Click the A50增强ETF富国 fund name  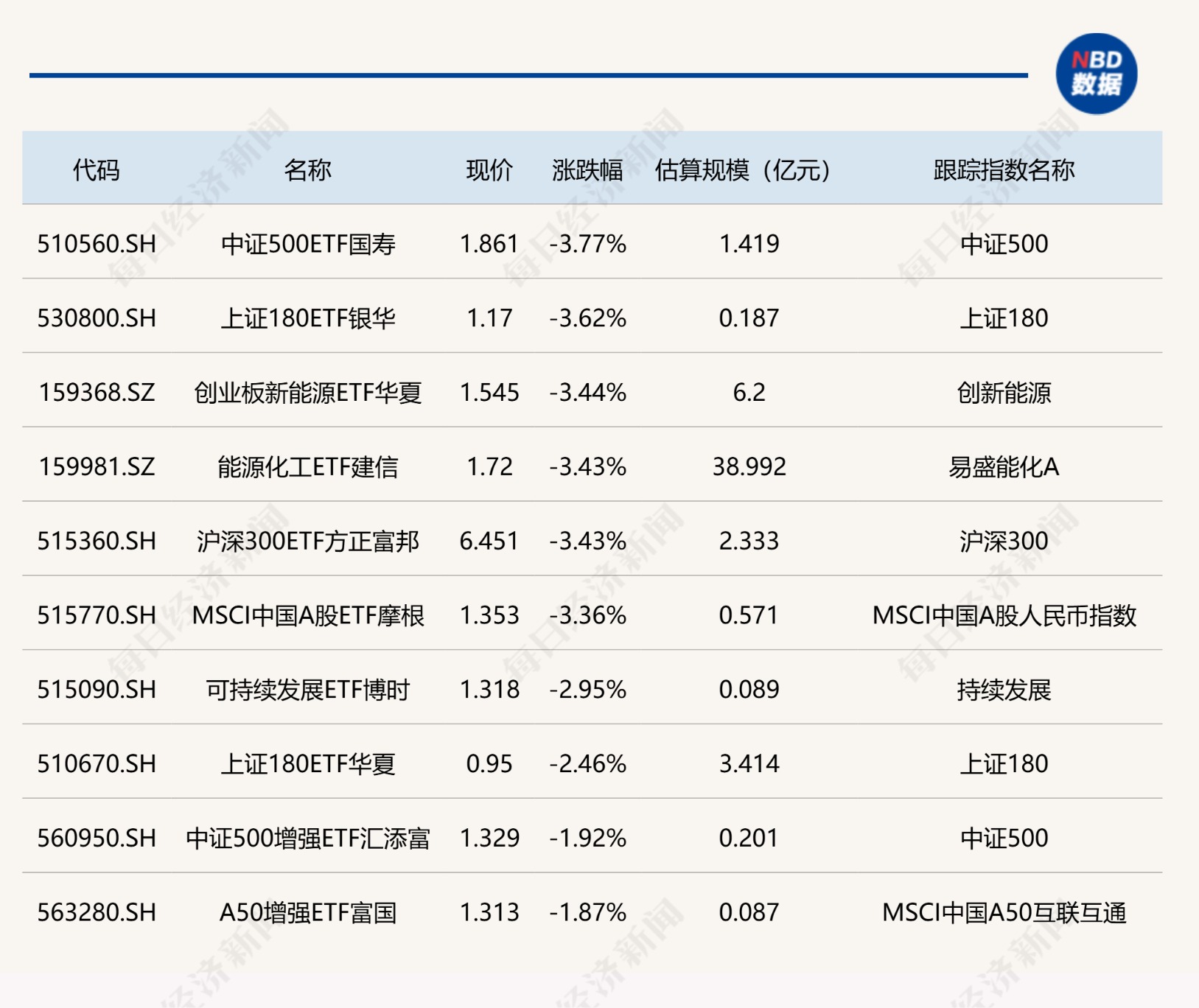click(308, 913)
